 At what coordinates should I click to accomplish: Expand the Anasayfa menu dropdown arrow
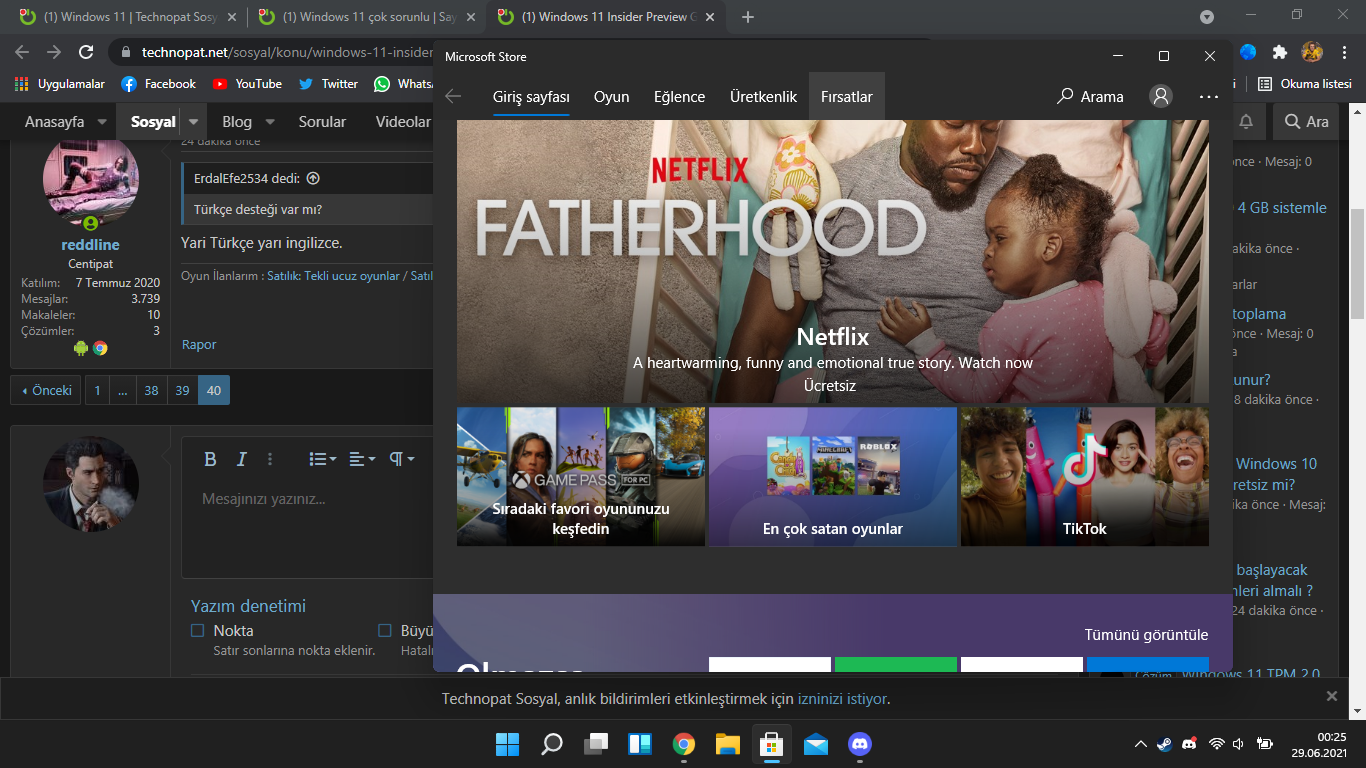(x=102, y=122)
